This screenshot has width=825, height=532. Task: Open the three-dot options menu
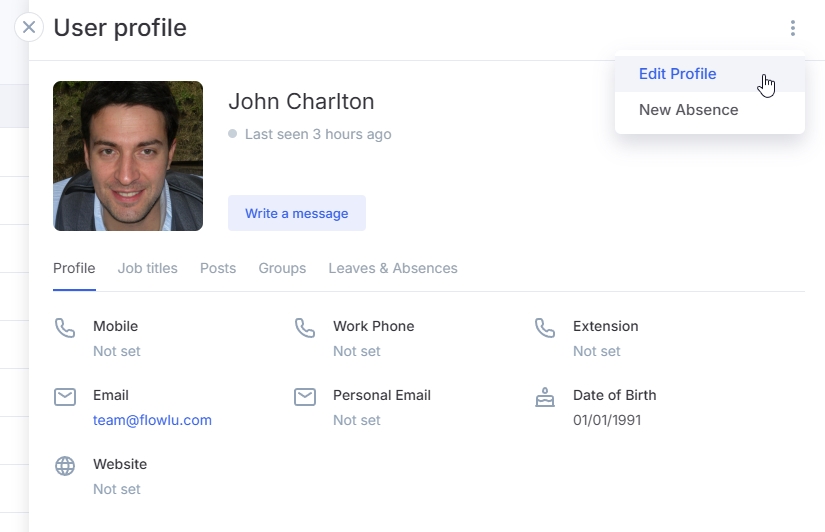coord(792,28)
